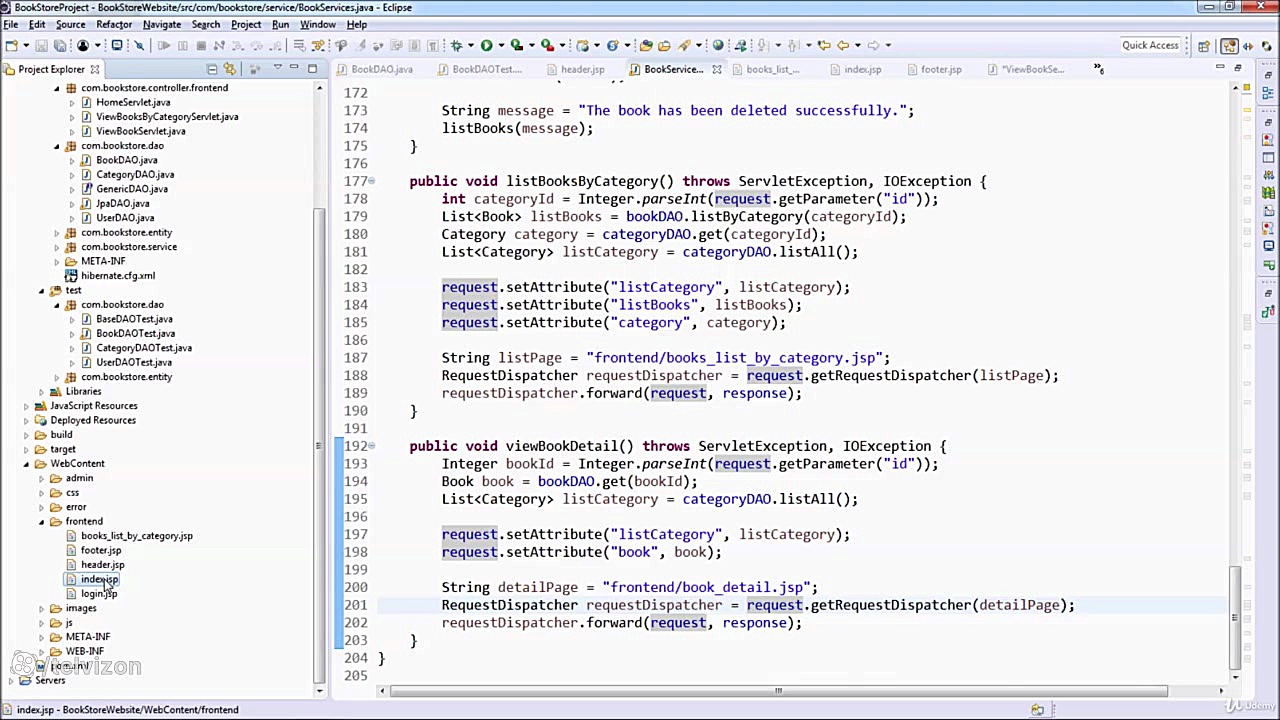Maximize the Project Explorer panel
The image size is (1280, 720).
[x=312, y=68]
